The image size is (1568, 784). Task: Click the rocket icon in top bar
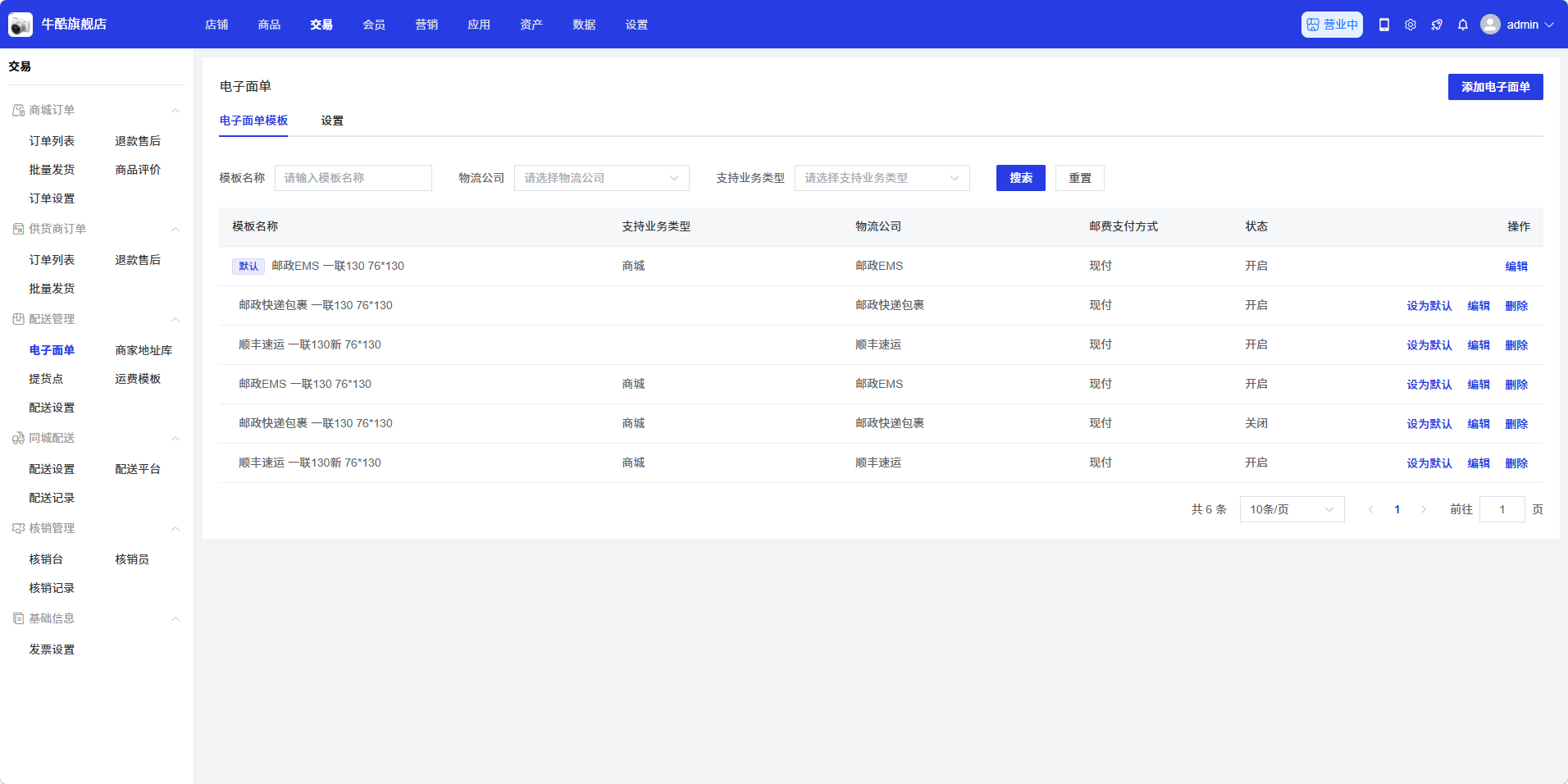pos(1437,25)
